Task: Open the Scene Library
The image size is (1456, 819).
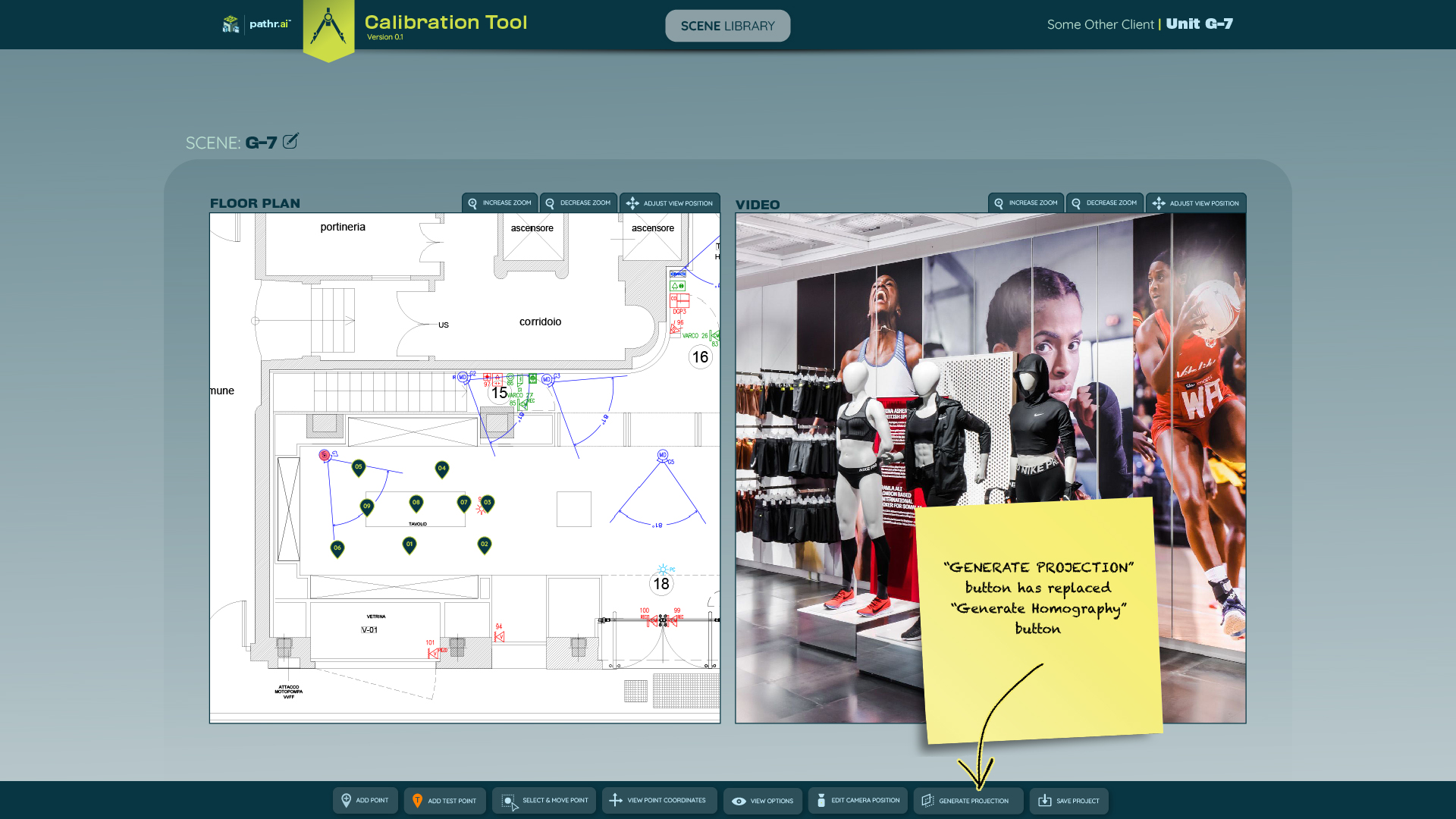Action: [x=727, y=26]
